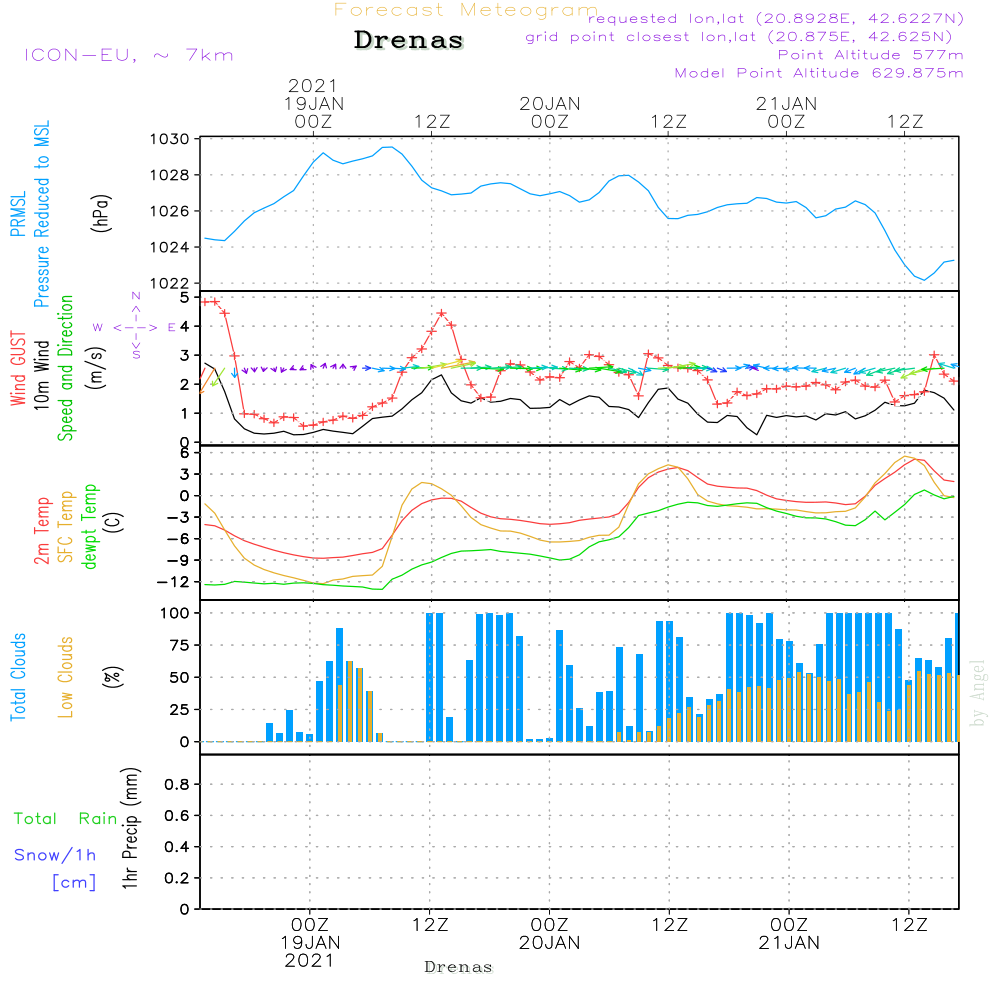Click the first 100% cloud bar at 19JAN 12Z
1000x1000 pixels.
pos(430,677)
